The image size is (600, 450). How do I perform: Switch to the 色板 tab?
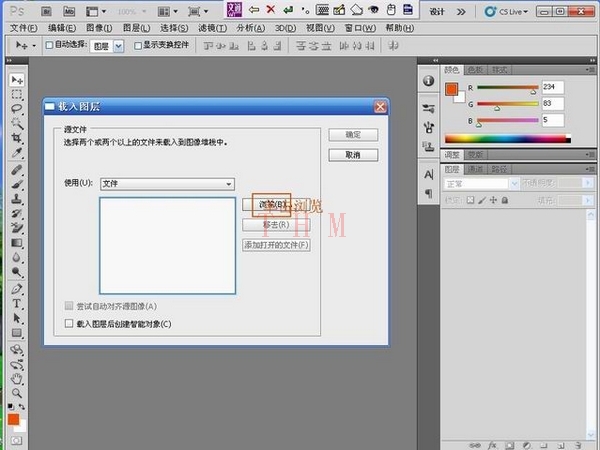pyautogui.click(x=475, y=70)
